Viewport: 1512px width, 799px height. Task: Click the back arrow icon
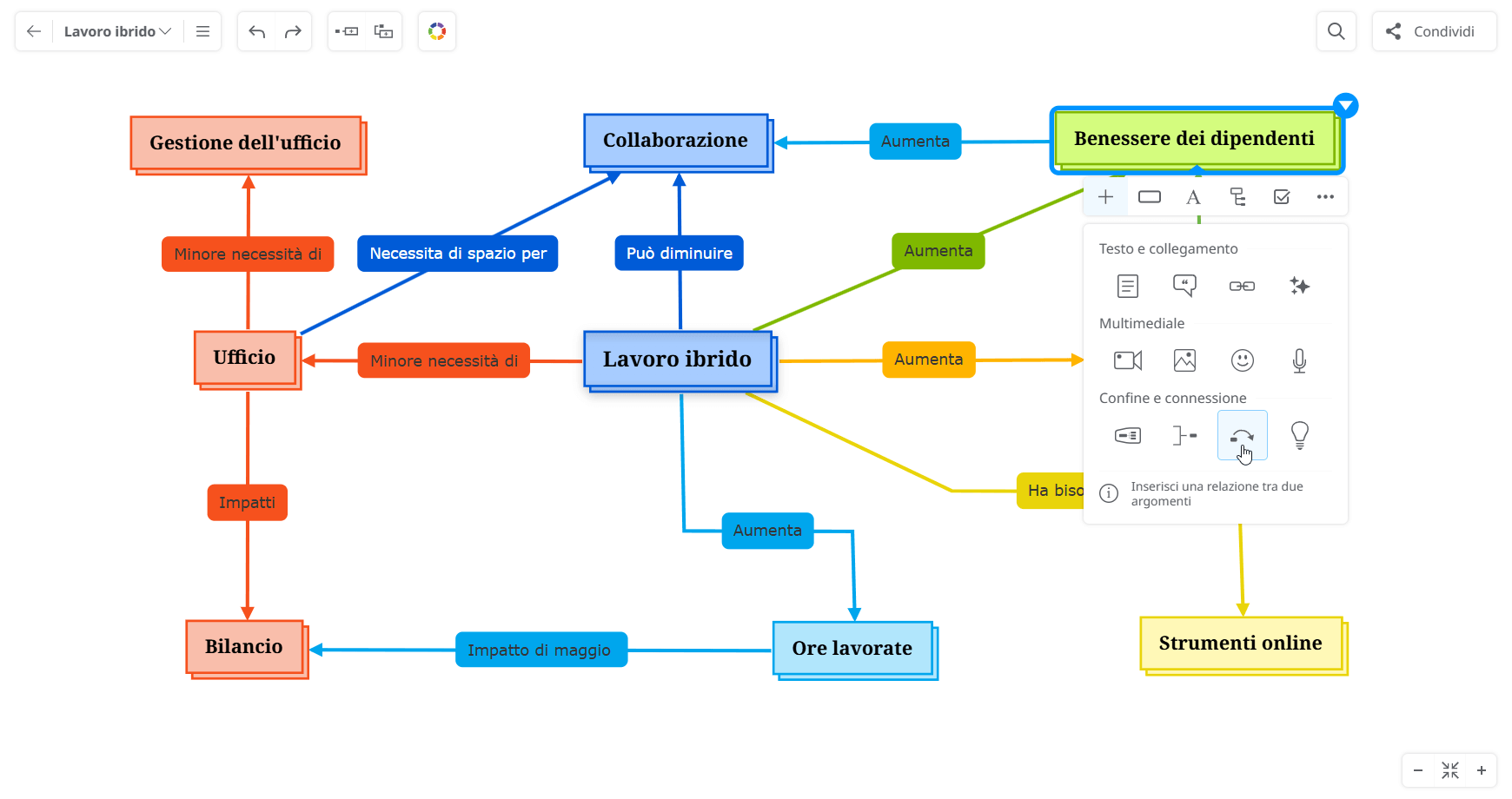click(34, 31)
